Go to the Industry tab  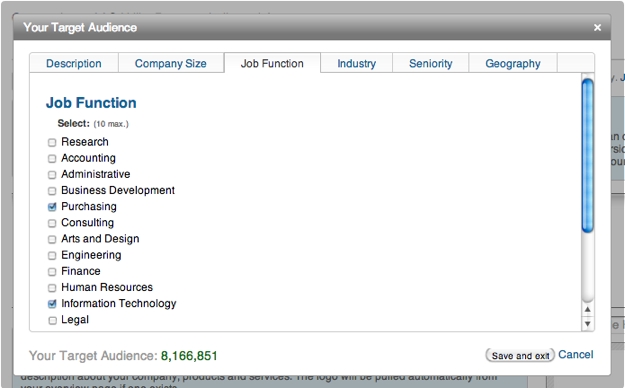(x=356, y=63)
